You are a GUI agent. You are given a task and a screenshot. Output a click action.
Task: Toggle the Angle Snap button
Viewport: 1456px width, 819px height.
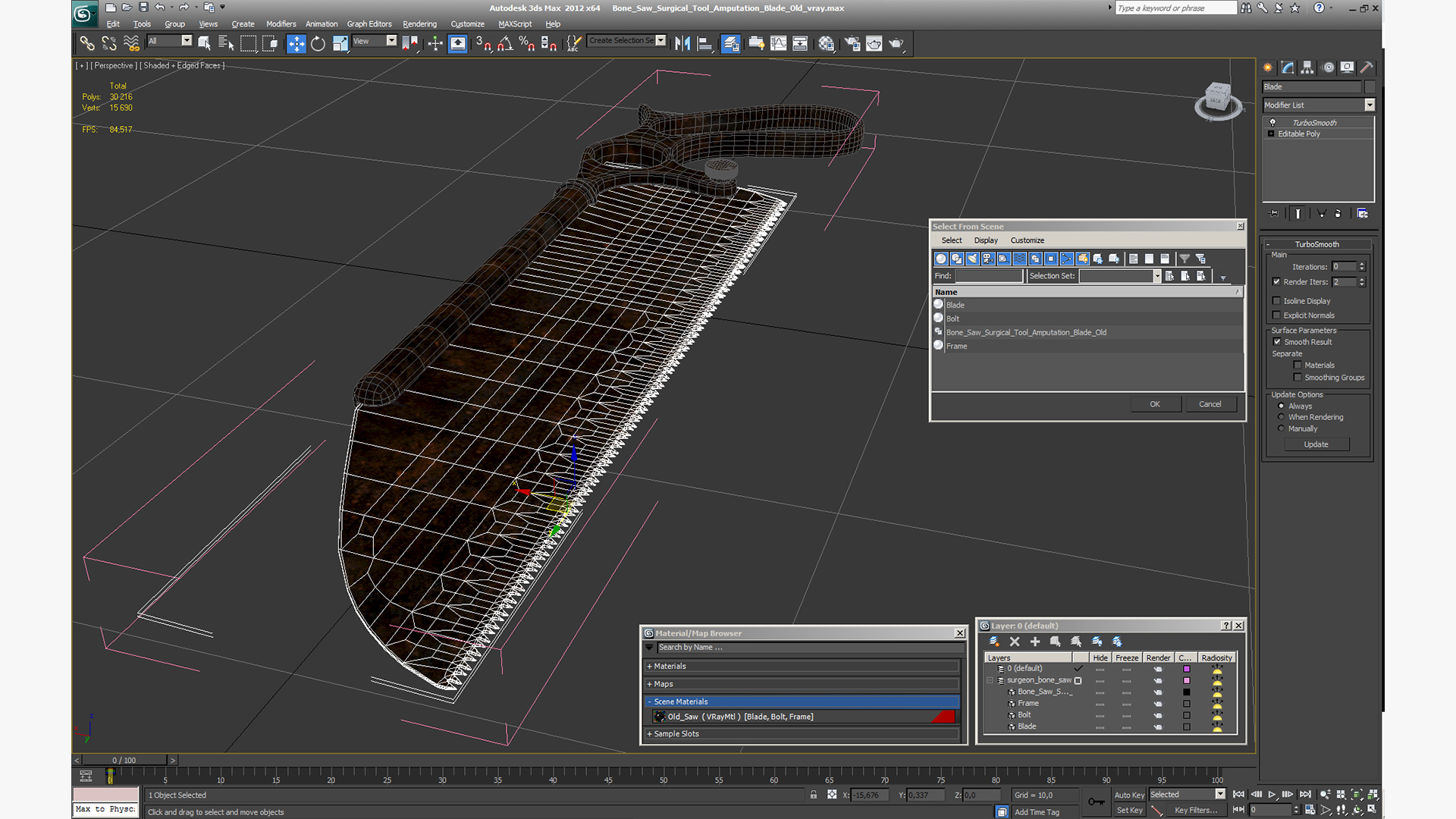coord(505,43)
